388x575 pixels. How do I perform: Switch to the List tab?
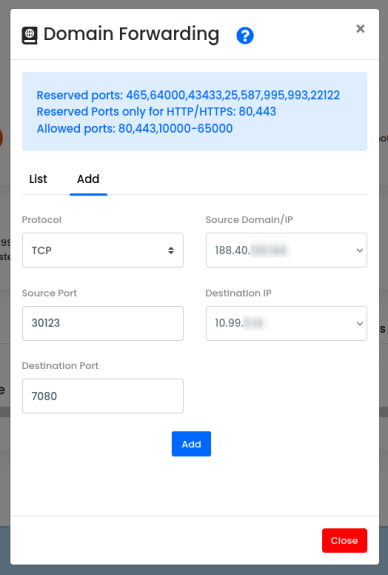click(38, 179)
